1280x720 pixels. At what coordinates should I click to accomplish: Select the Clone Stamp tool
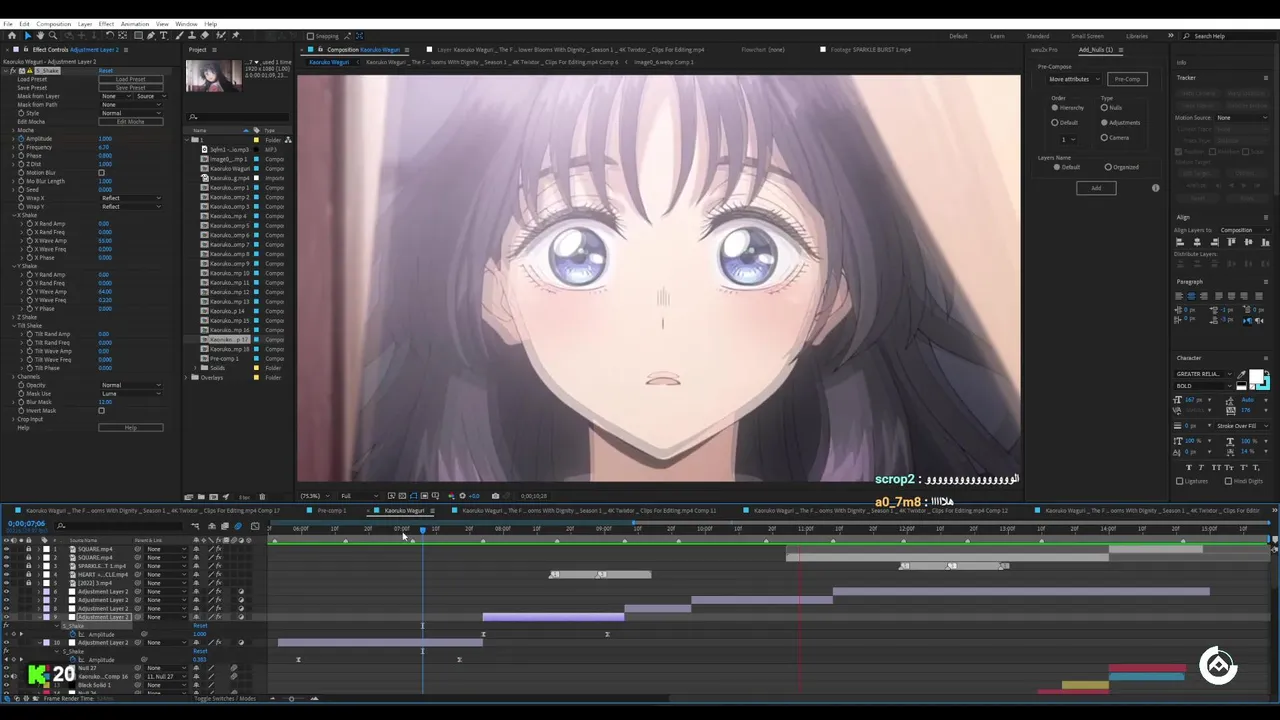(x=192, y=36)
